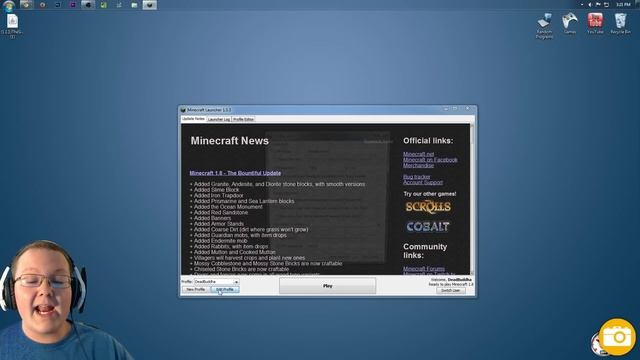Open the Windows Start orb
The height and width of the screenshot is (360, 640).
click(9, 5)
